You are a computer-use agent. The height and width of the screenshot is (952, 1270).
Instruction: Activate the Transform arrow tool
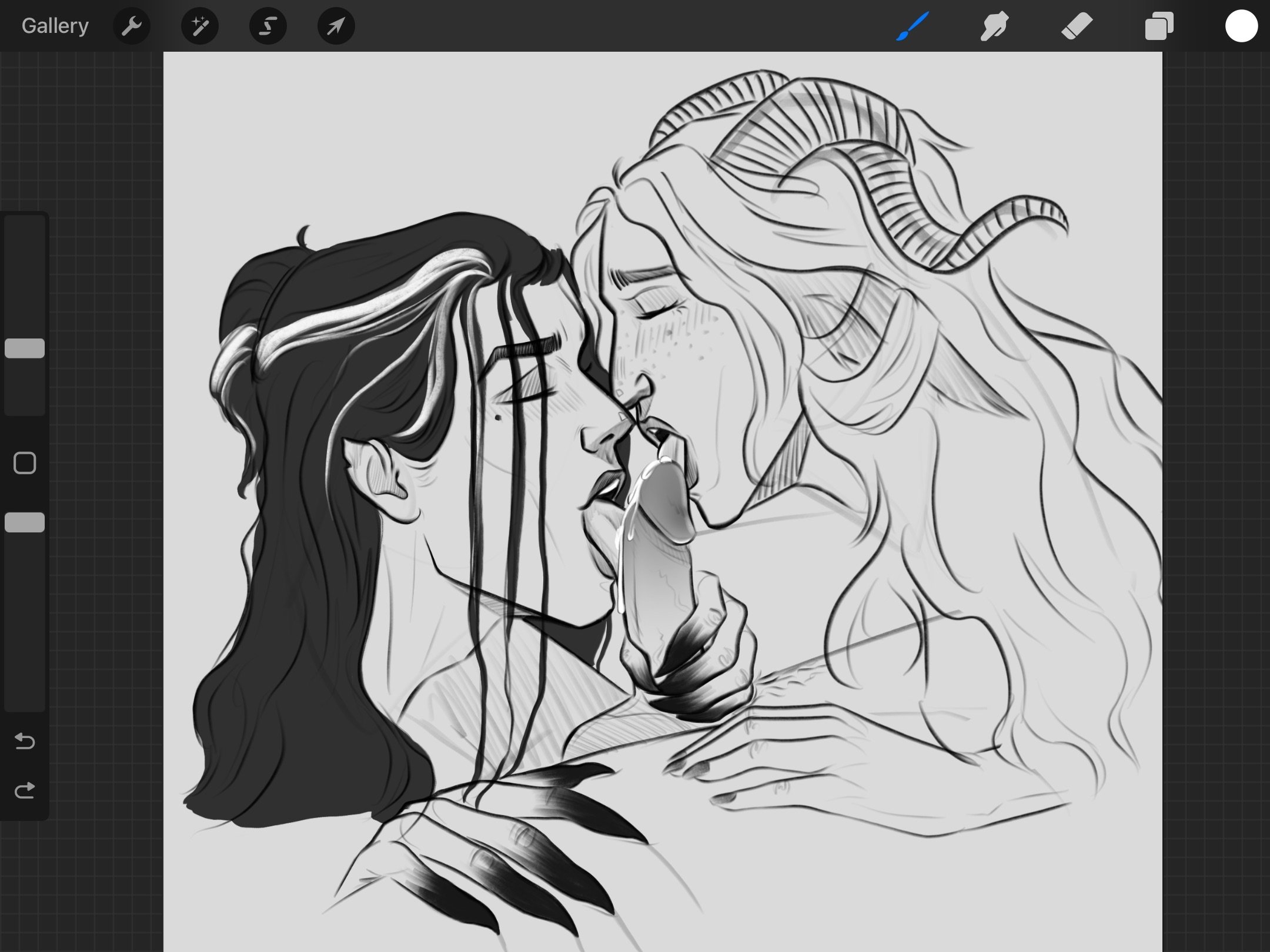coord(336,26)
